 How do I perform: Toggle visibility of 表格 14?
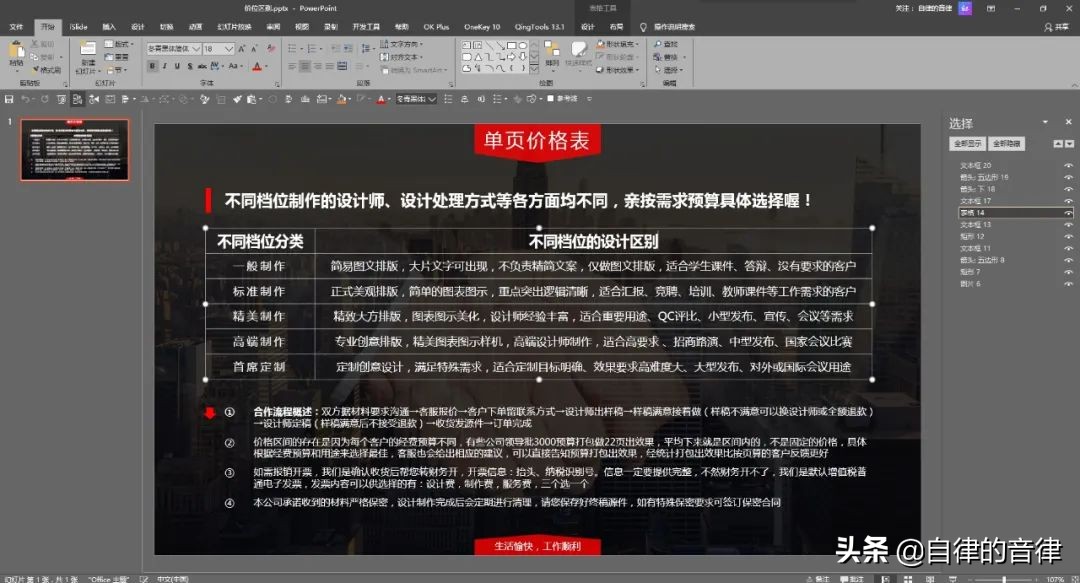[x=1068, y=213]
